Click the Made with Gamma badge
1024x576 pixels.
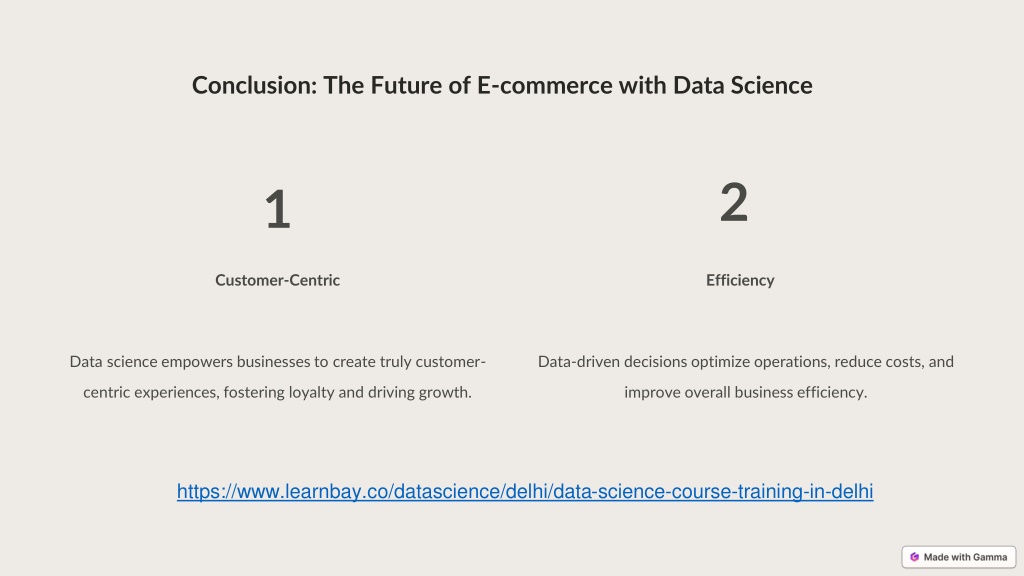click(959, 557)
